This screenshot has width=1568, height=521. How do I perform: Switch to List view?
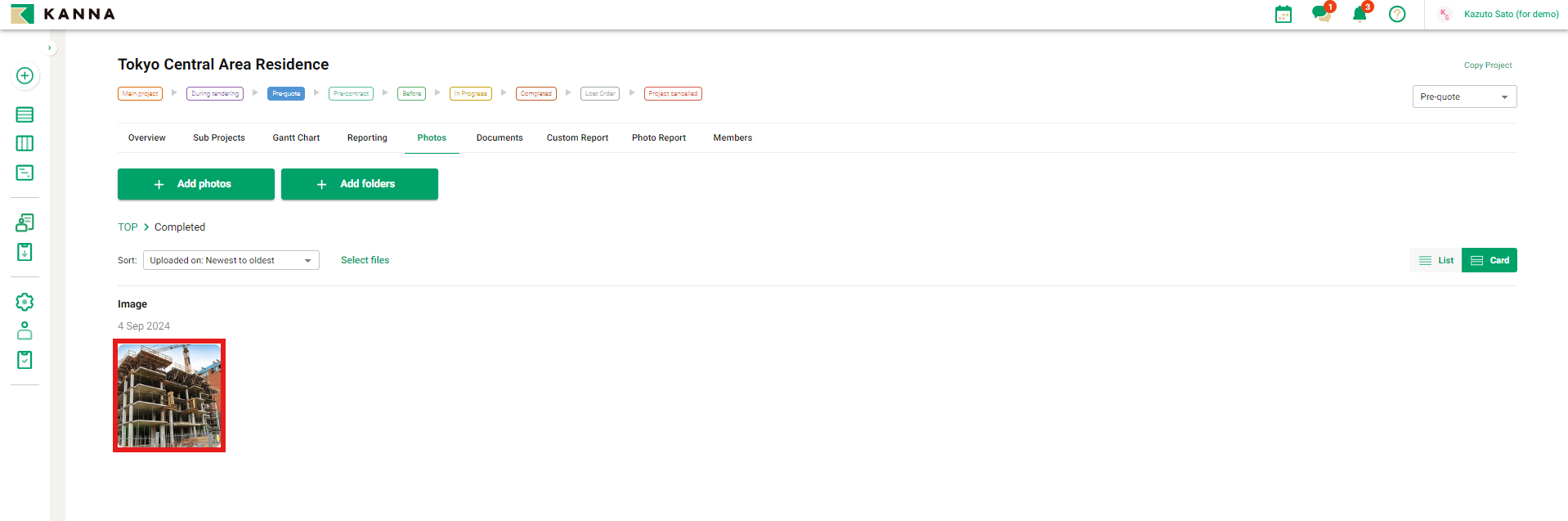click(1436, 260)
